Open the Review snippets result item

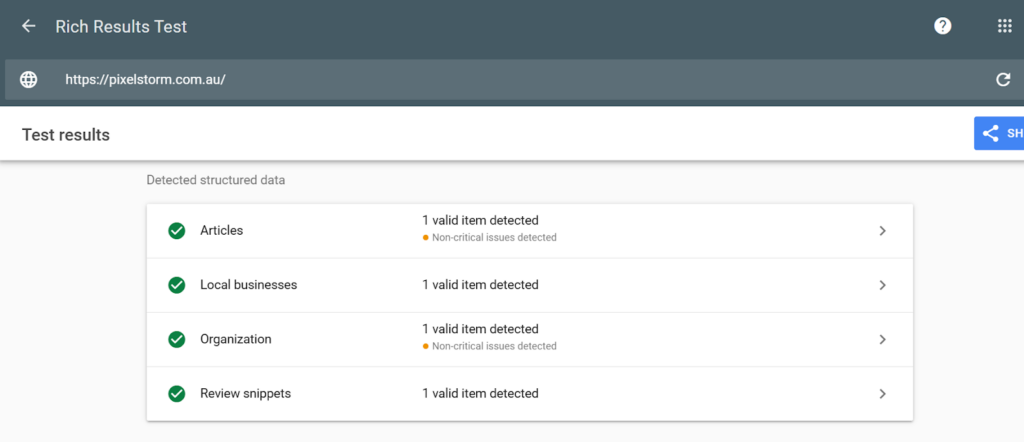(x=245, y=393)
